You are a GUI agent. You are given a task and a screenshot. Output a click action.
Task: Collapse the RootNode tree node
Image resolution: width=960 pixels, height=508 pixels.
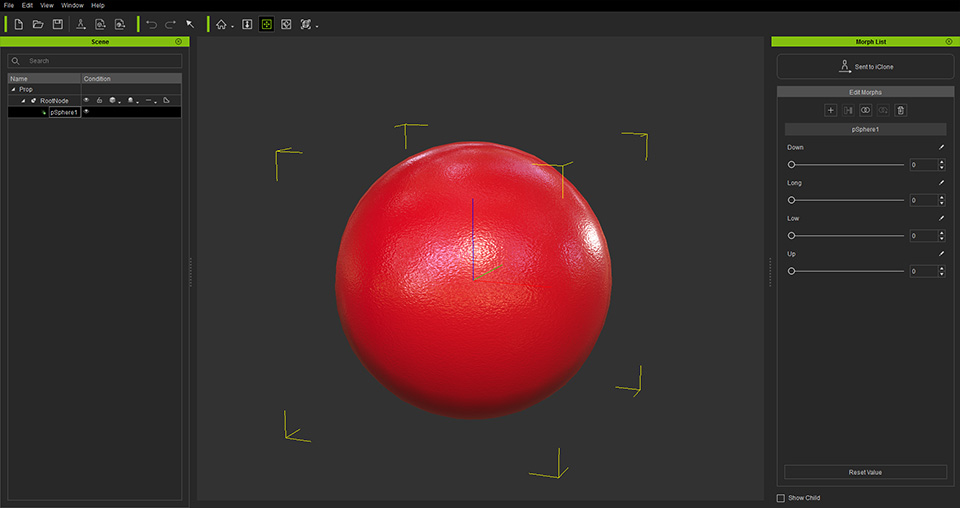click(x=23, y=100)
